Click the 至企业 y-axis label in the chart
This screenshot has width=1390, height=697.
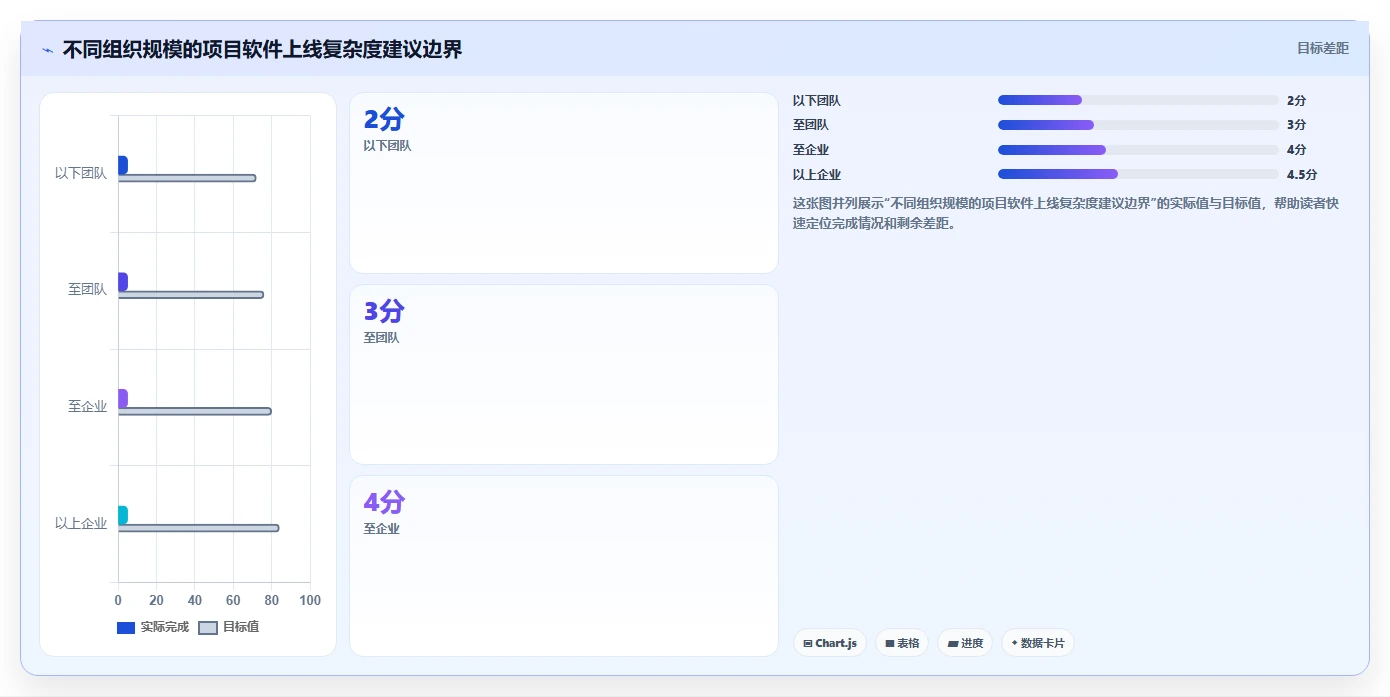point(87,406)
